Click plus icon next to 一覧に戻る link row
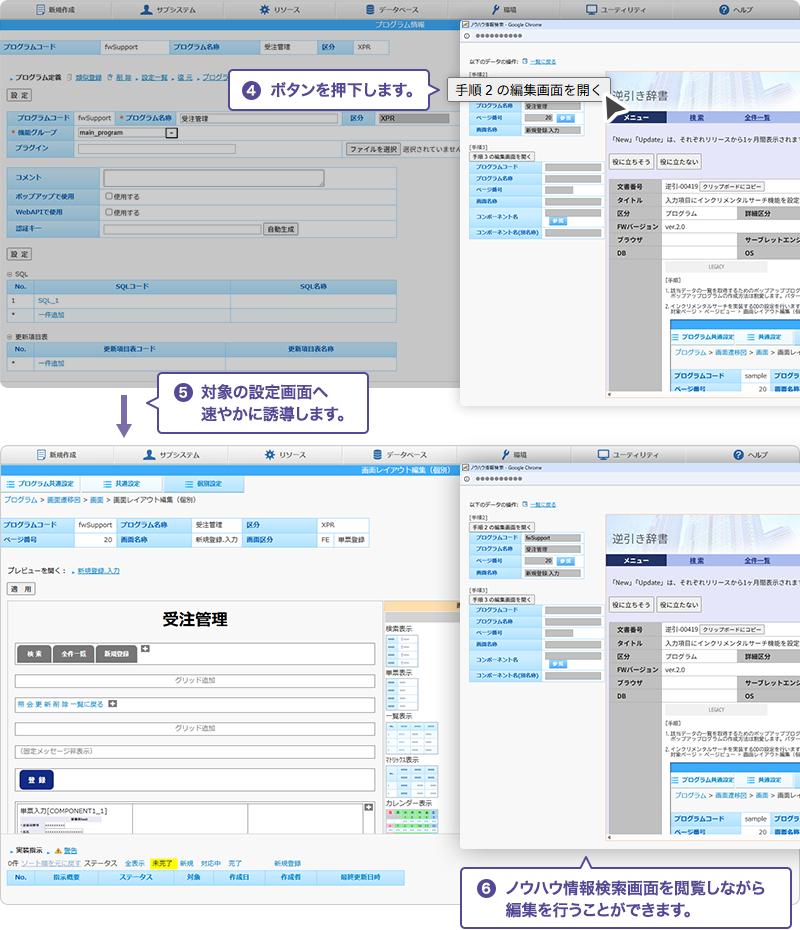This screenshot has height=930, width=800. point(113,703)
